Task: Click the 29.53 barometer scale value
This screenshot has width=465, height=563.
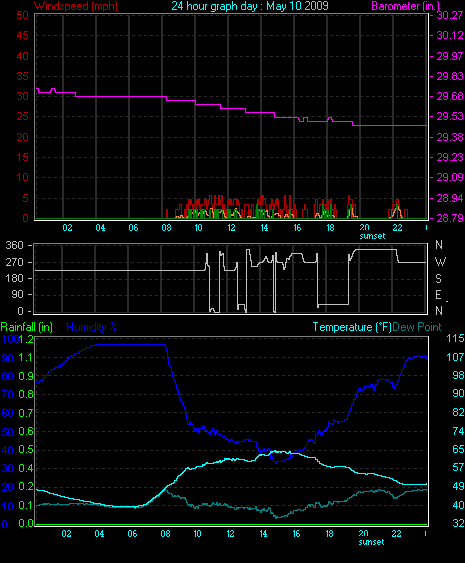Action: pos(450,116)
